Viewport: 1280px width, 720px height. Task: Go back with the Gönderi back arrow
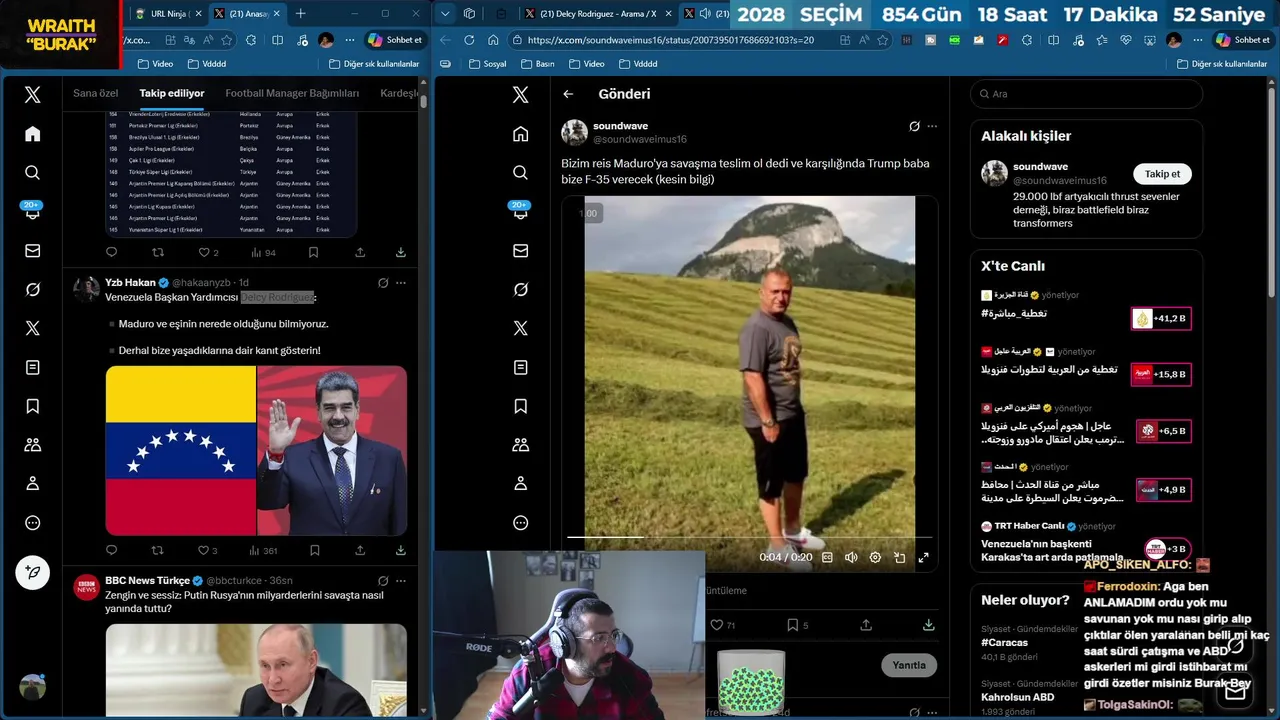click(568, 94)
